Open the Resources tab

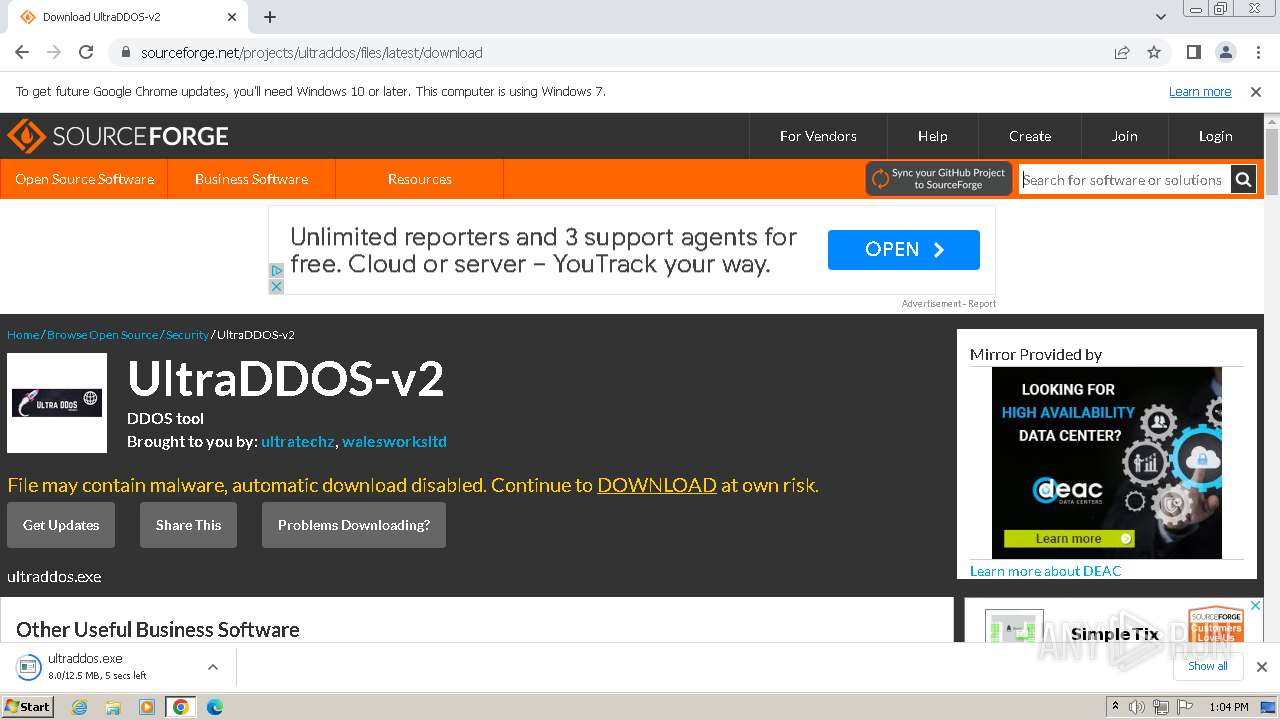coord(419,179)
